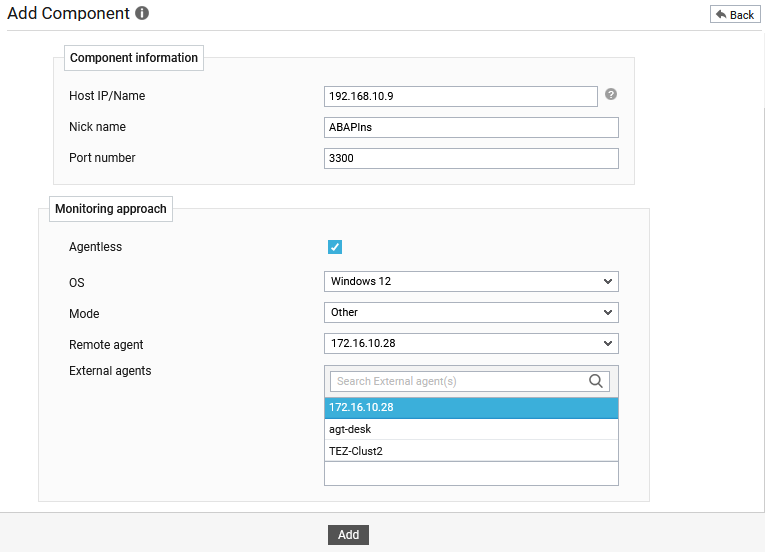Click the Back button

point(734,14)
